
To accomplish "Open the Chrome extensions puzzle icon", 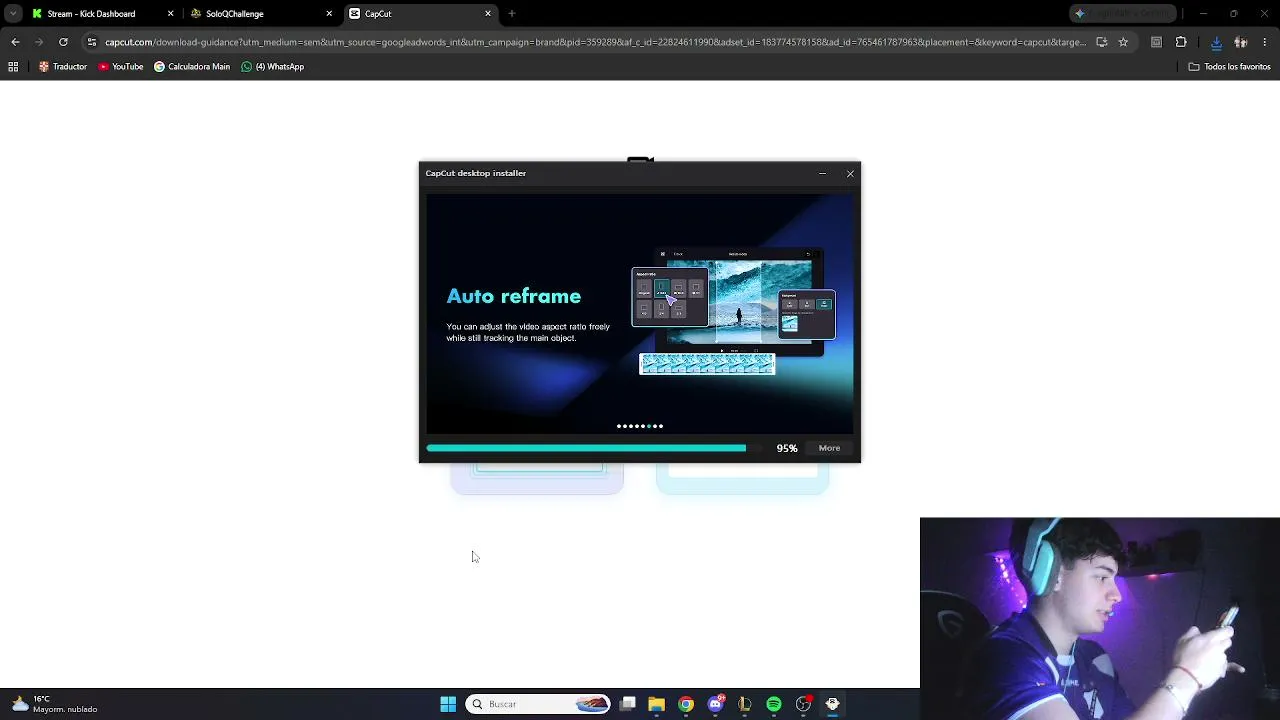I will (1181, 42).
